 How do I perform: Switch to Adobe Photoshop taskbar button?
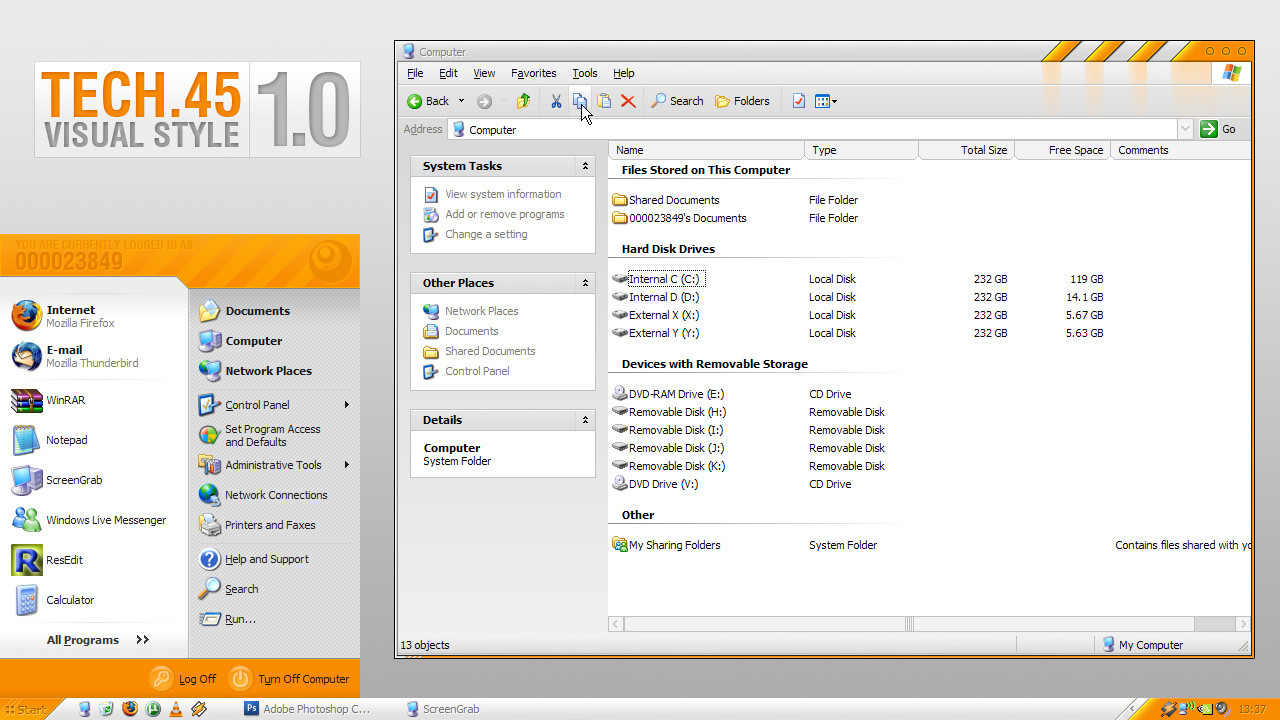coord(308,709)
